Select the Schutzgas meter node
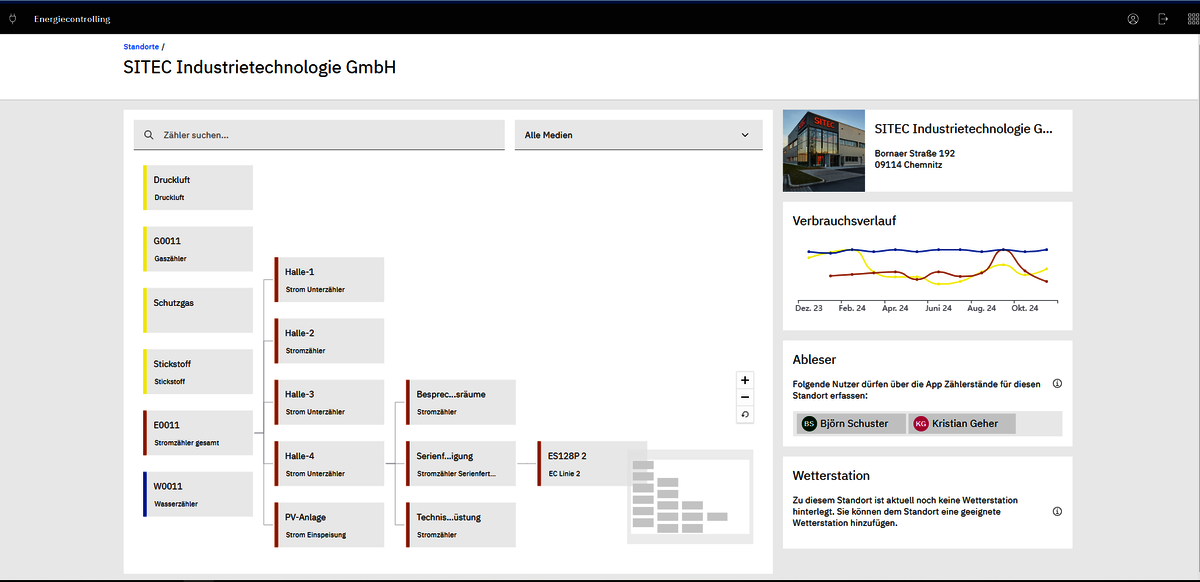1200x582 pixels. 198,310
